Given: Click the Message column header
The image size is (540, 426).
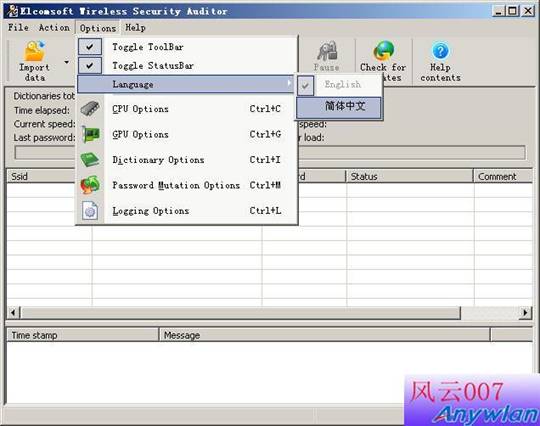Looking at the screenshot, I should [324, 335].
